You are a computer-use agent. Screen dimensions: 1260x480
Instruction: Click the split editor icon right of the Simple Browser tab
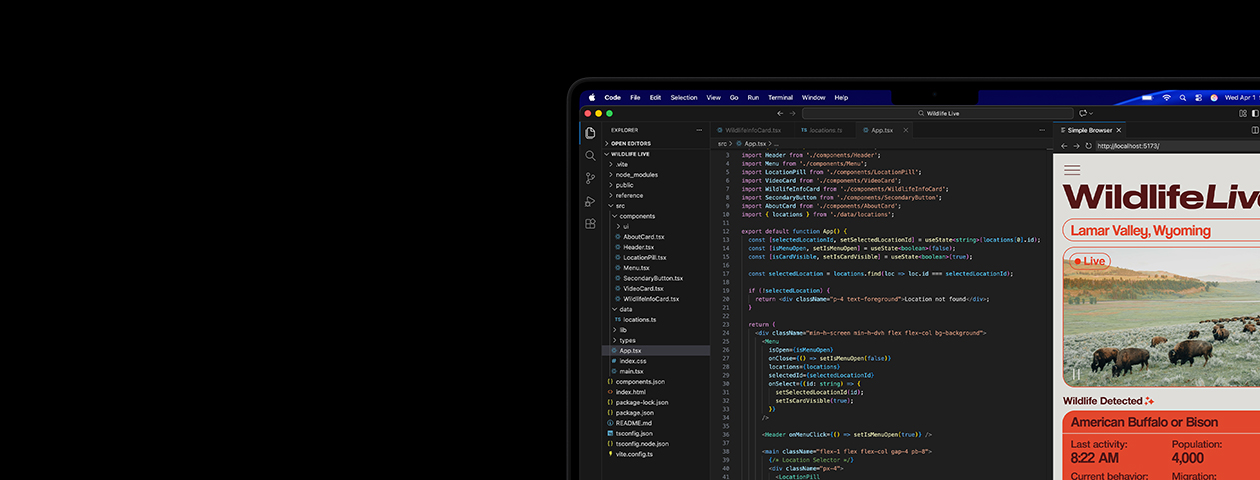(1255, 130)
